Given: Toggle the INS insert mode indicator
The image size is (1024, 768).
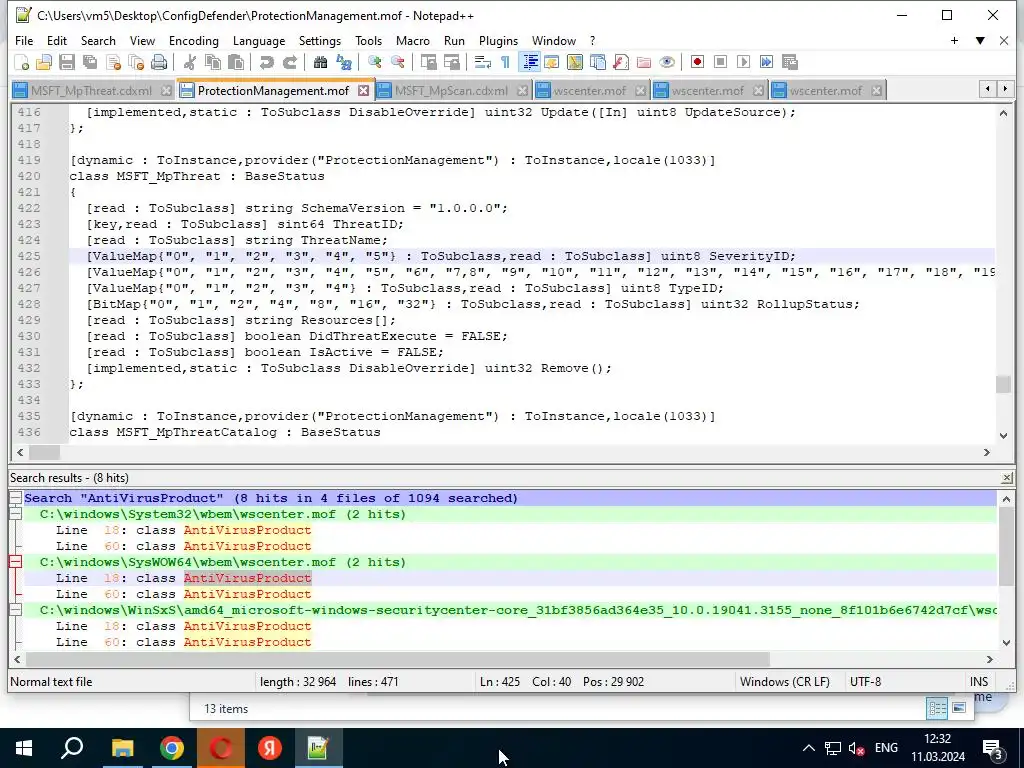Looking at the screenshot, I should [x=979, y=682].
